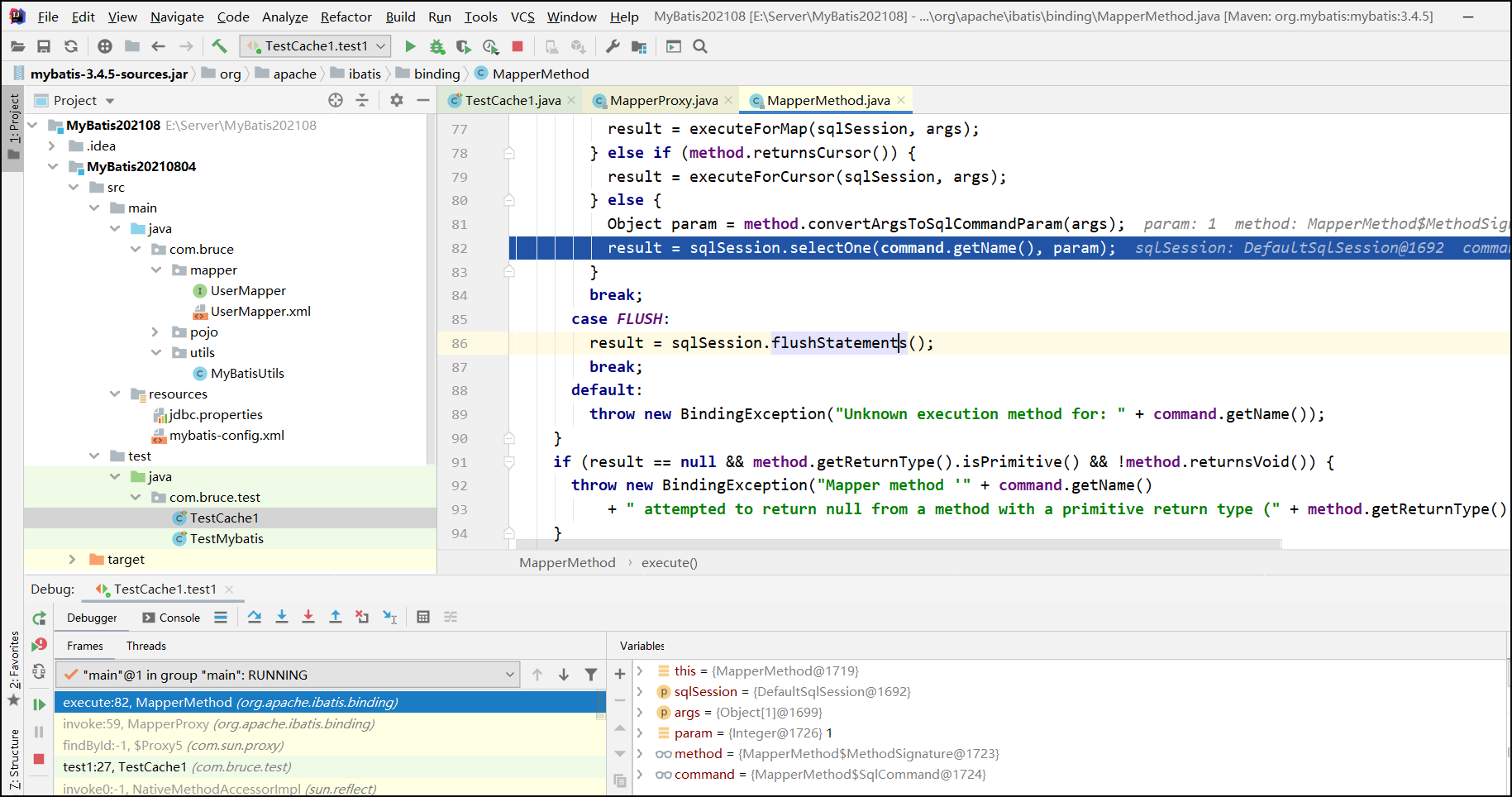Expand the 'this' variable in Variables
This screenshot has width=1512, height=797.
640,671
